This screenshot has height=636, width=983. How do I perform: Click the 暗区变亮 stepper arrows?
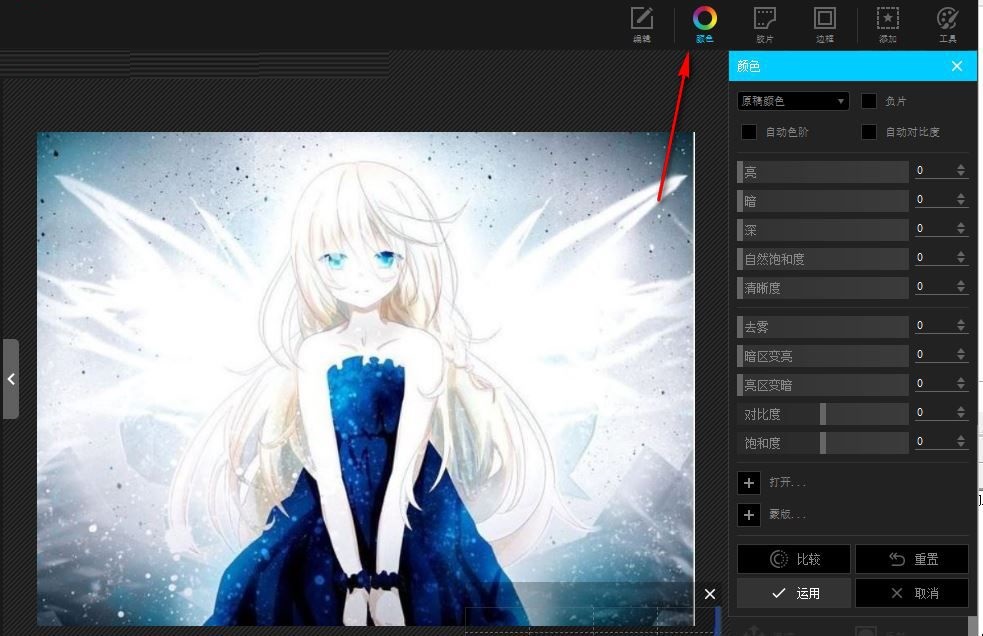(x=960, y=354)
